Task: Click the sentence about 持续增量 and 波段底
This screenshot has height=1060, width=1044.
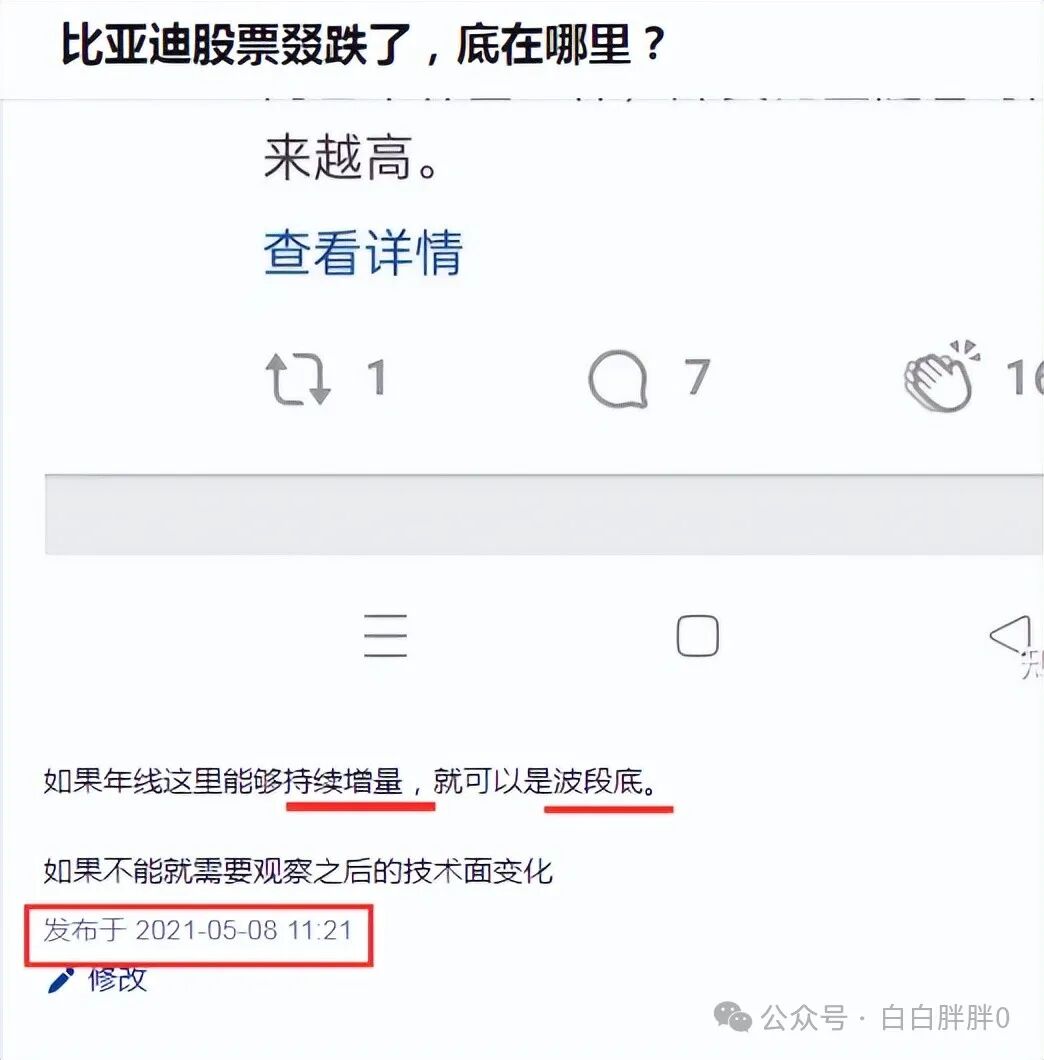Action: (x=350, y=781)
